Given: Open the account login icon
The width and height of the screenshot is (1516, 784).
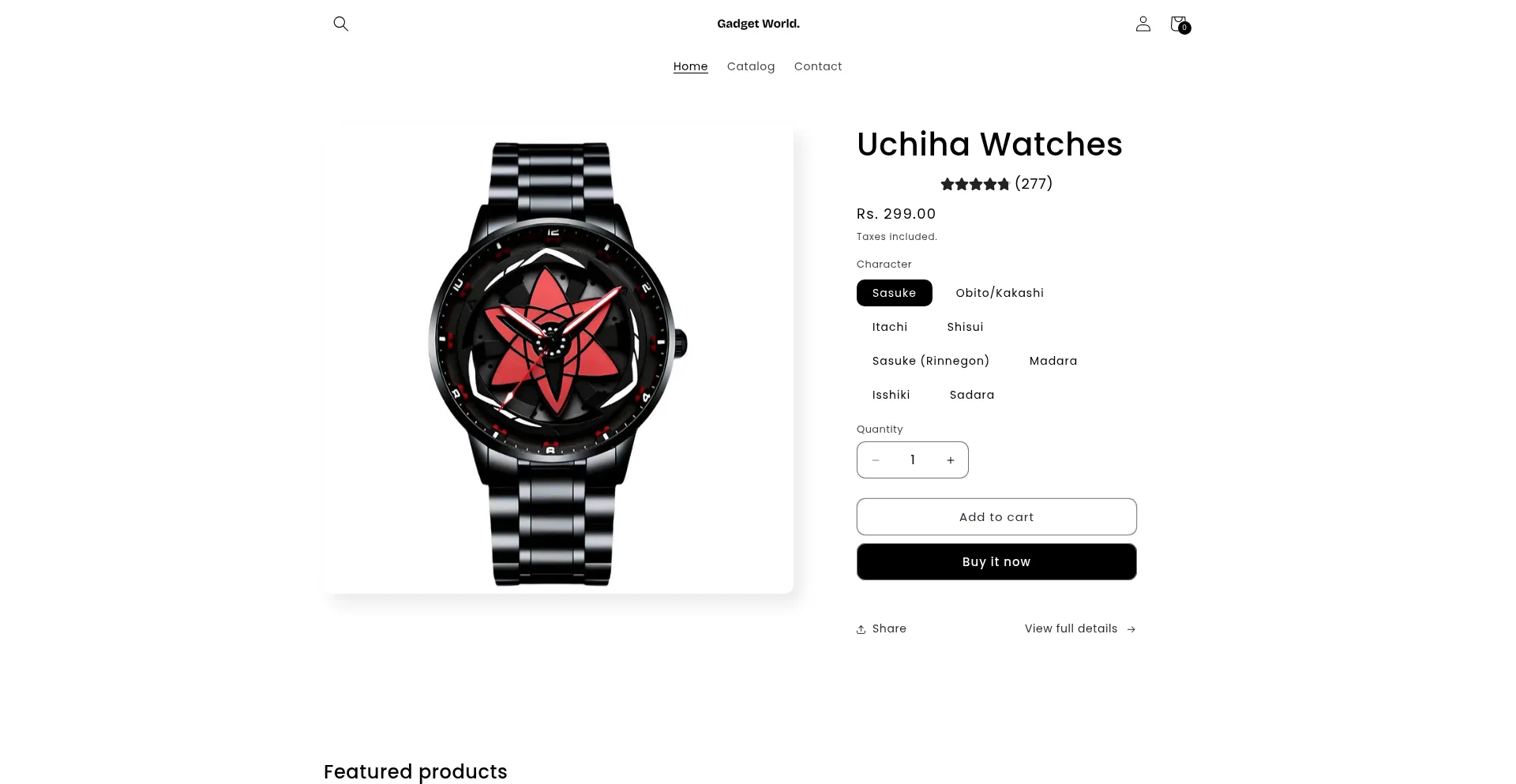Looking at the screenshot, I should coord(1143,24).
